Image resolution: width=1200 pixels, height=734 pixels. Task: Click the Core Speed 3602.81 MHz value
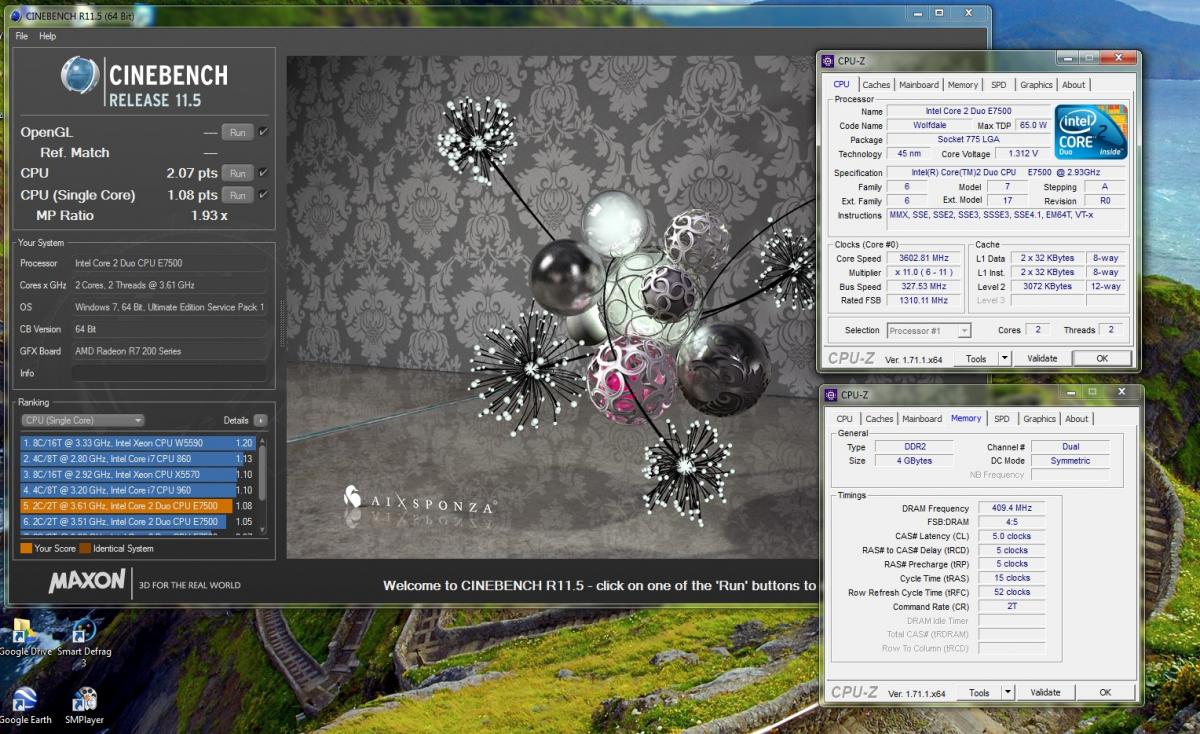coord(925,258)
